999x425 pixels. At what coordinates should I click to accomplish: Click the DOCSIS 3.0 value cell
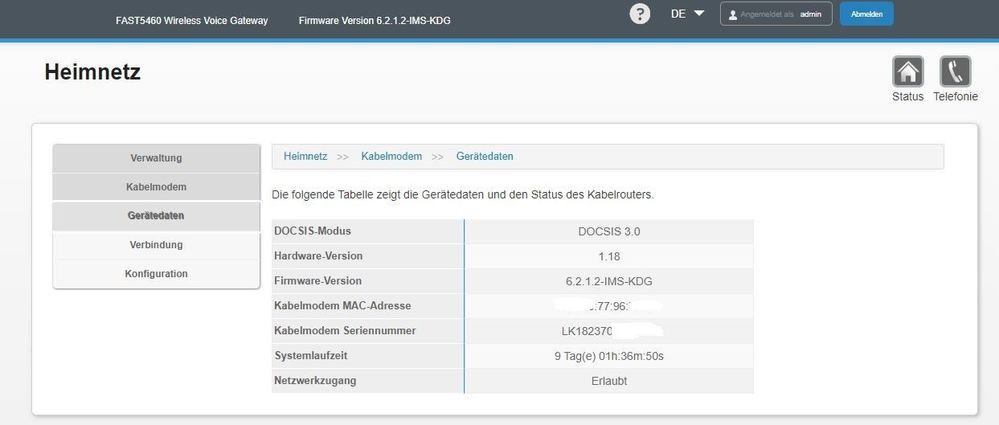click(609, 232)
